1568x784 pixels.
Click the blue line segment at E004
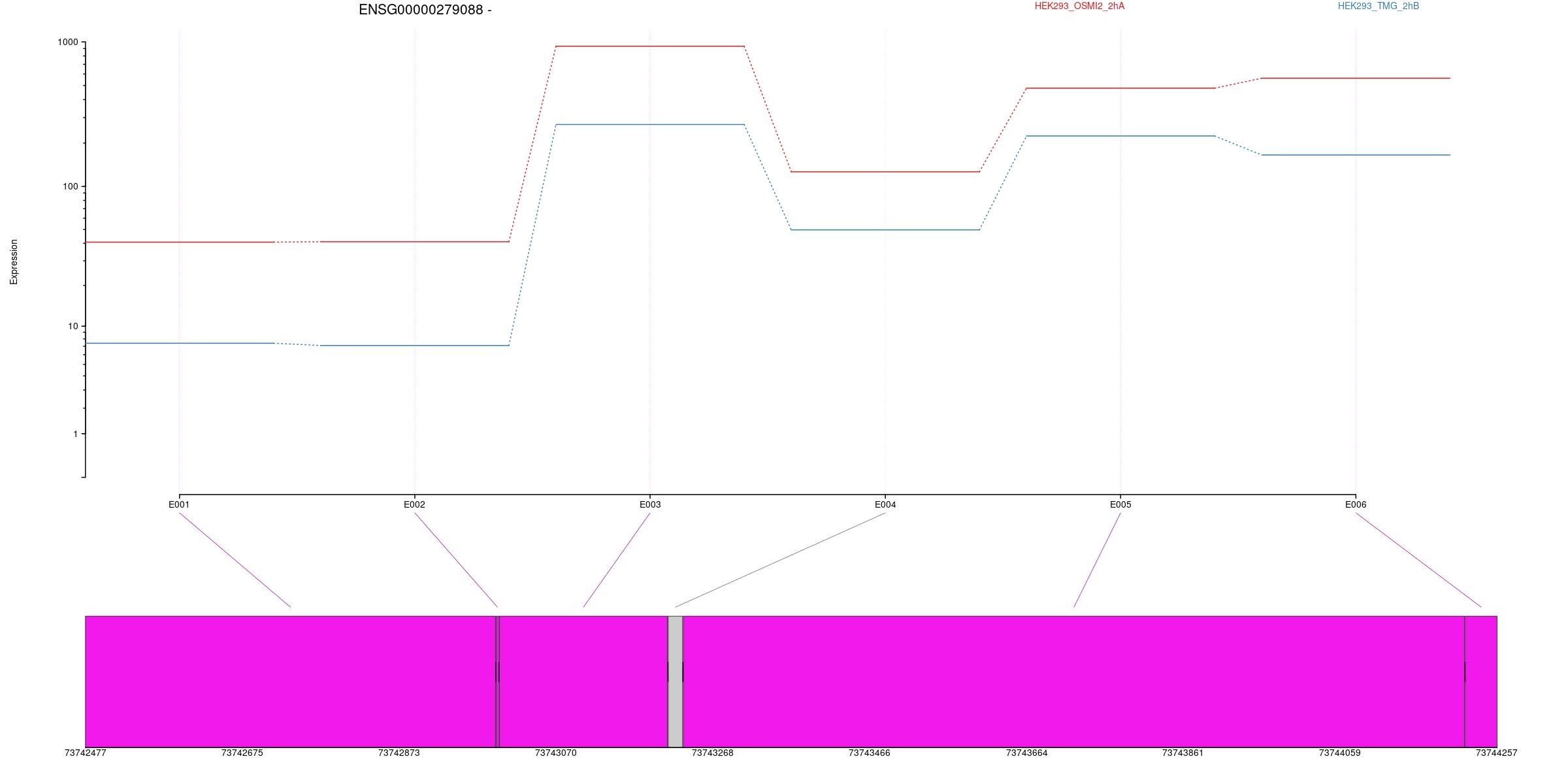pos(885,230)
